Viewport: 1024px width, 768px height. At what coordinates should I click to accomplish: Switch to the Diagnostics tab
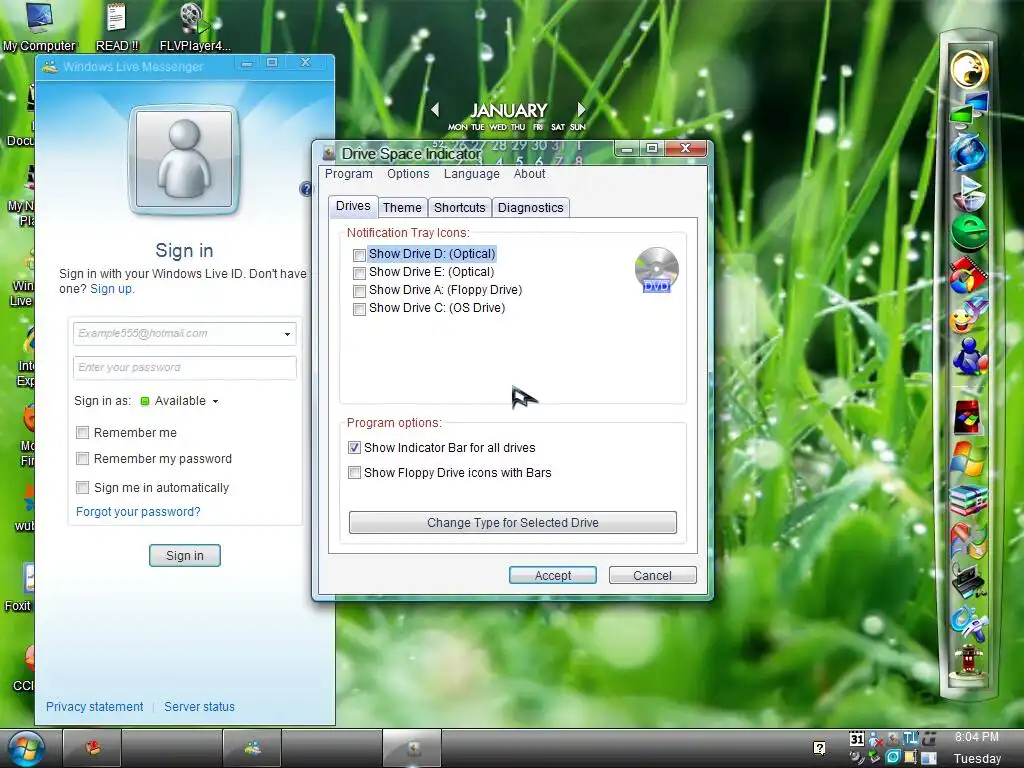[530, 208]
